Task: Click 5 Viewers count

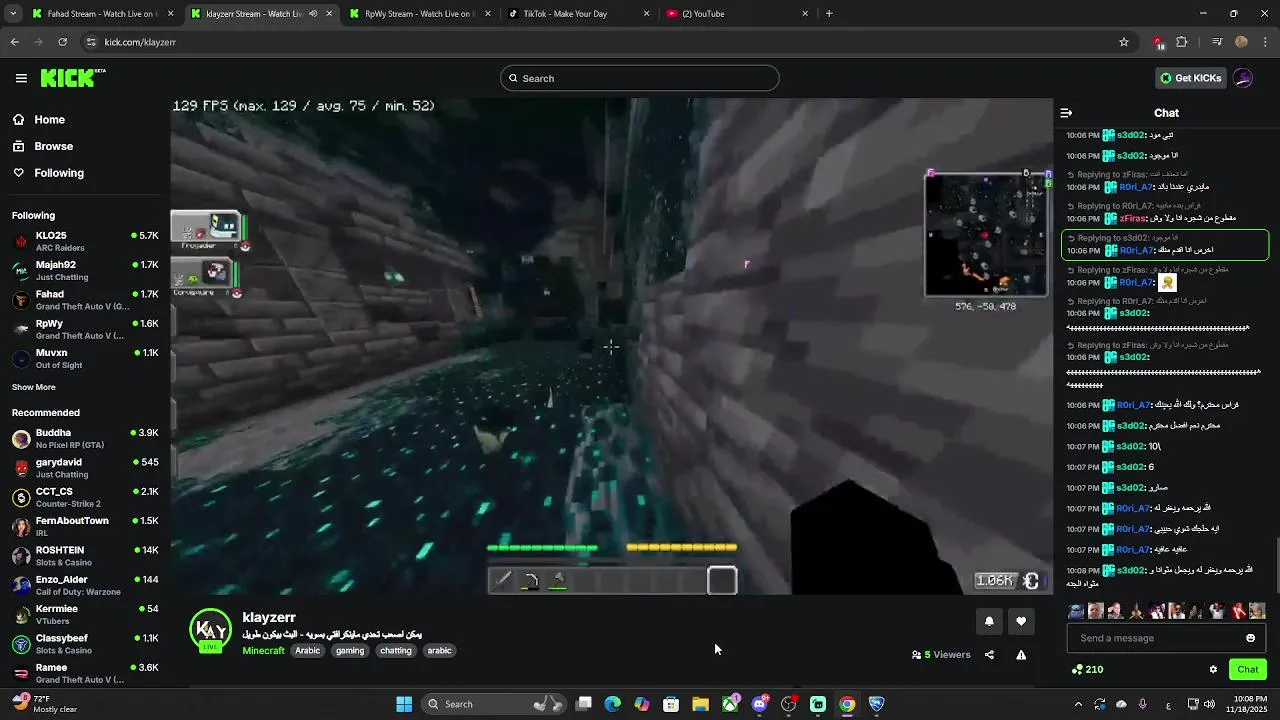Action: (941, 655)
